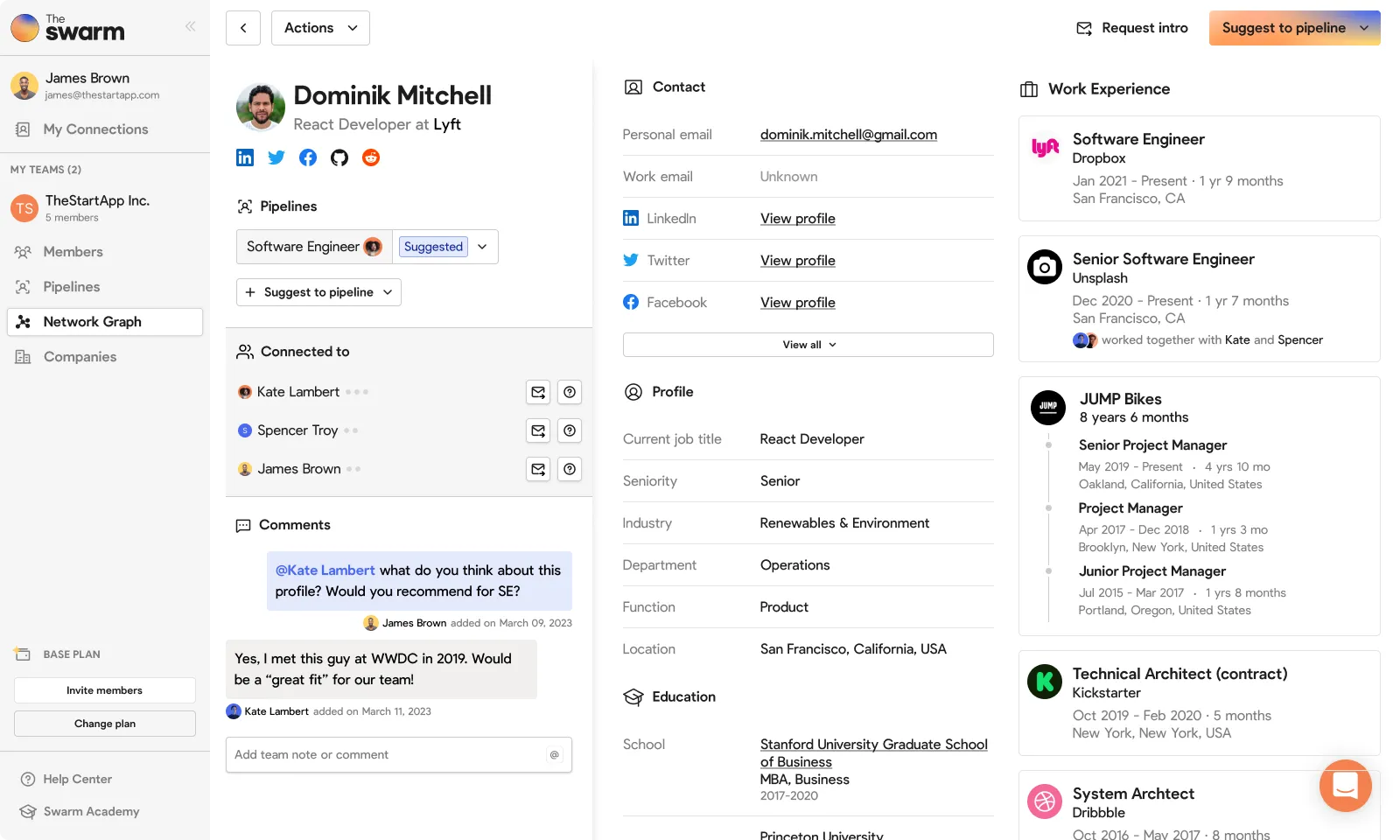View profile link for Twitter
1400x840 pixels.
(798, 261)
